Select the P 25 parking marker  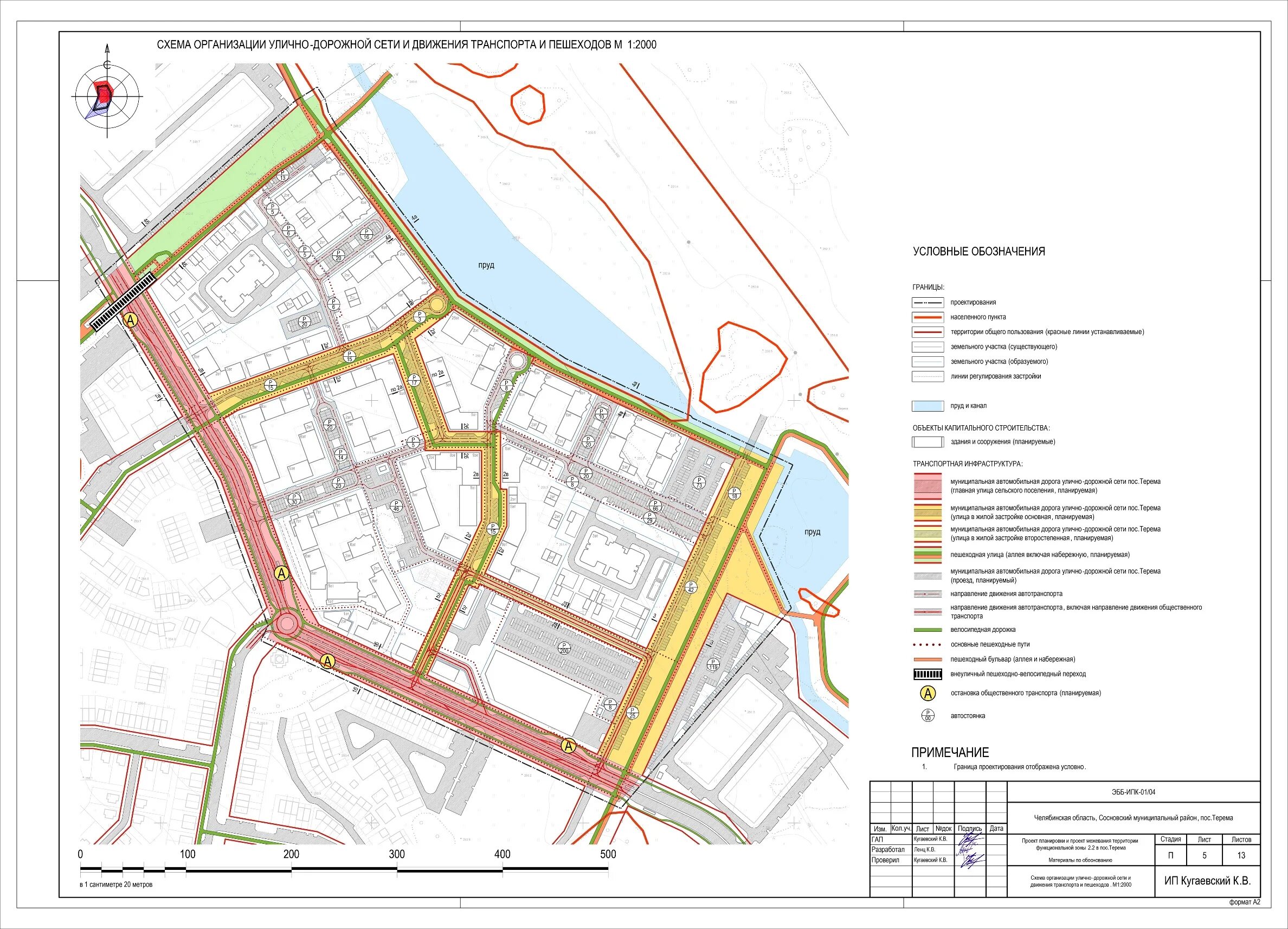point(633,713)
